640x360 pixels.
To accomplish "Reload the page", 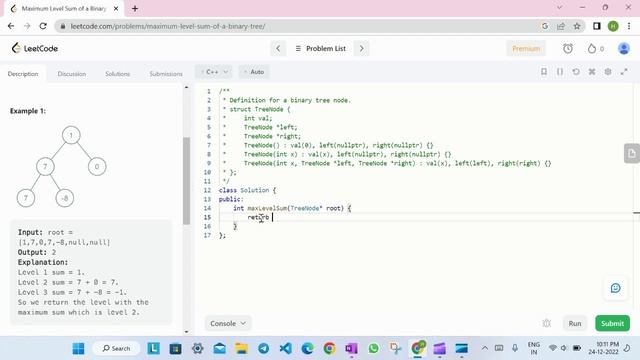I will pyautogui.click(x=43, y=26).
